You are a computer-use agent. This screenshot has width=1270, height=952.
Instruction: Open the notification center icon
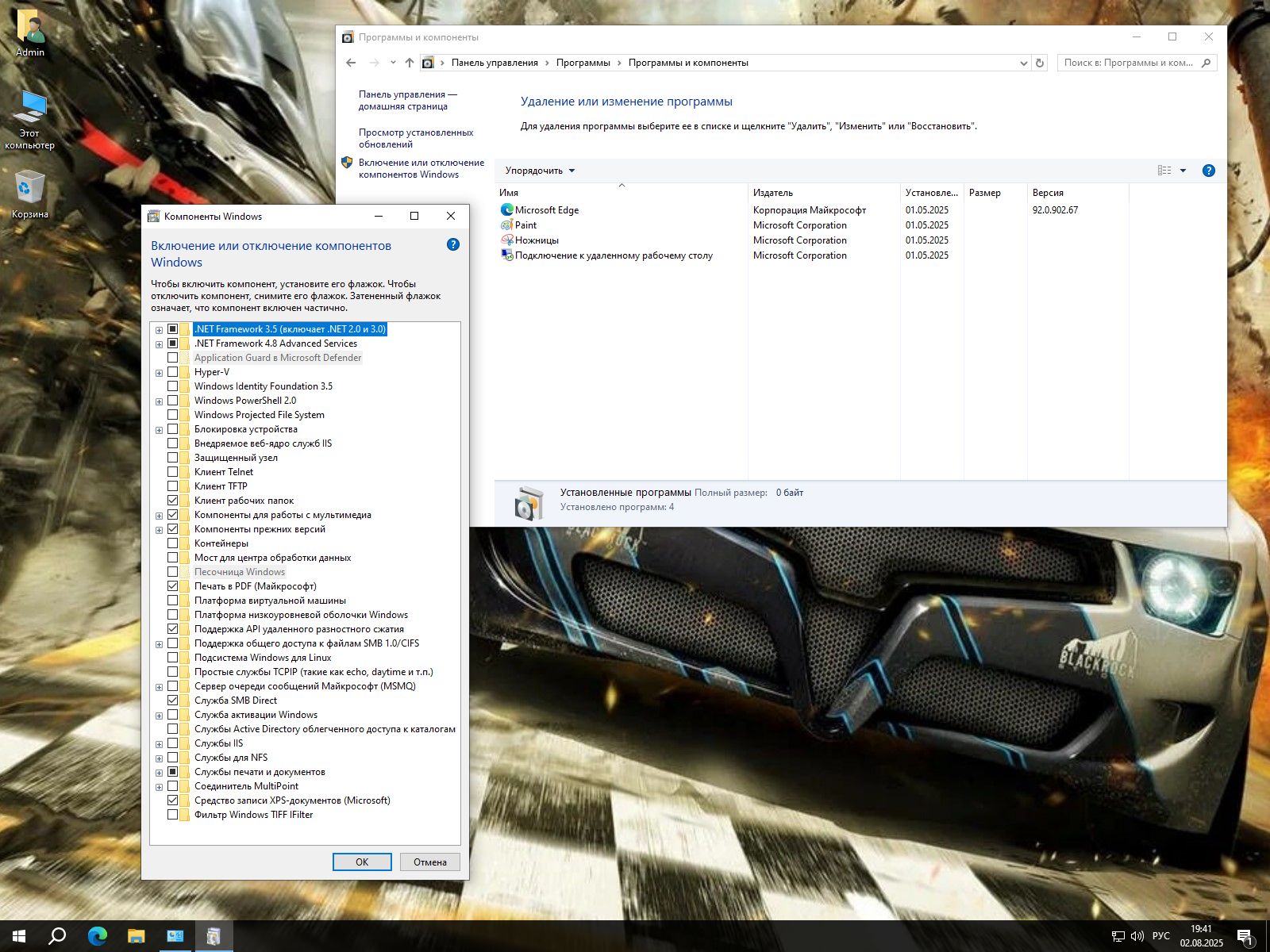point(1245,937)
